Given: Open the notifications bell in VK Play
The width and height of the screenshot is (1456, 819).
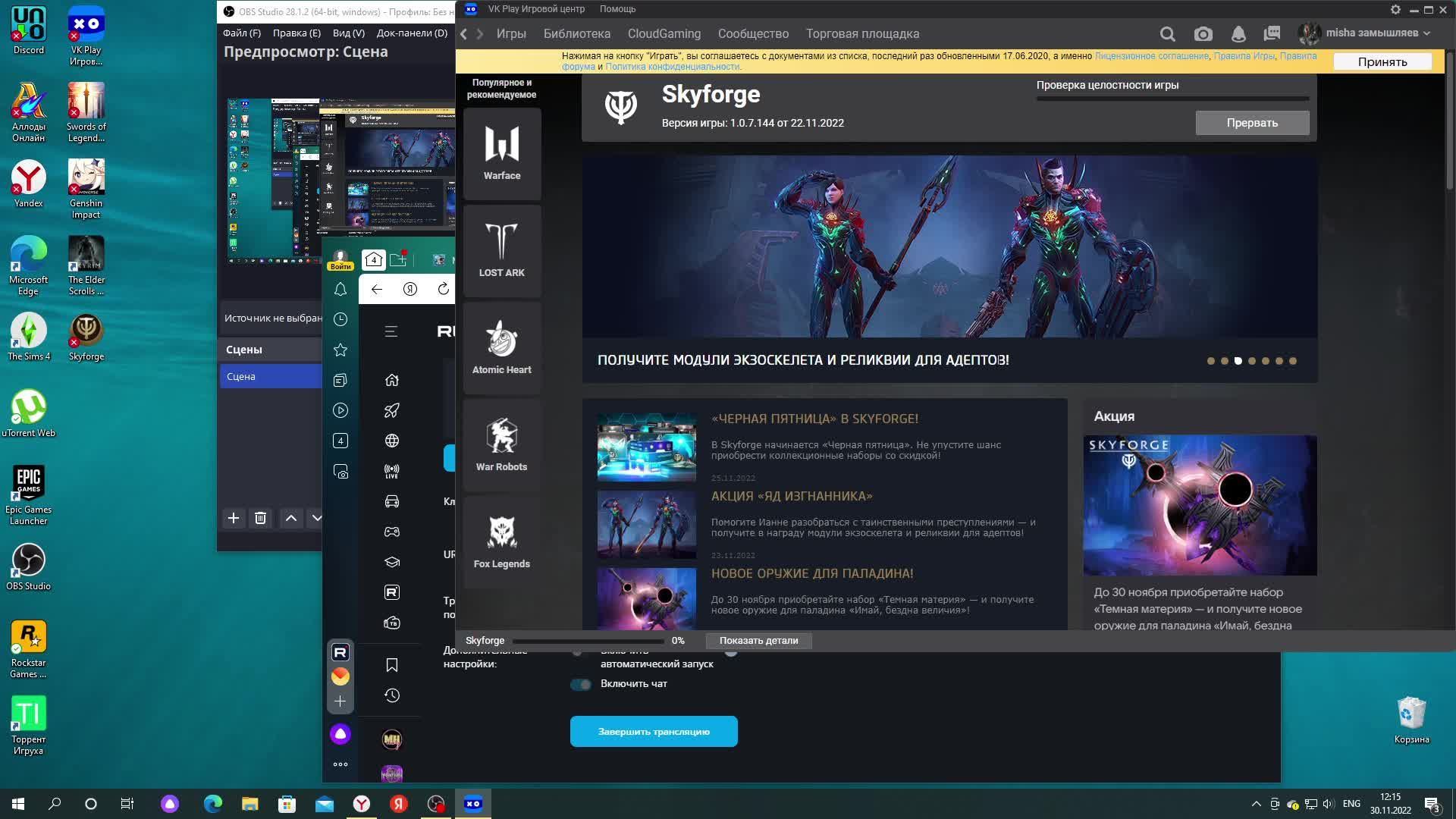Looking at the screenshot, I should [x=1238, y=34].
